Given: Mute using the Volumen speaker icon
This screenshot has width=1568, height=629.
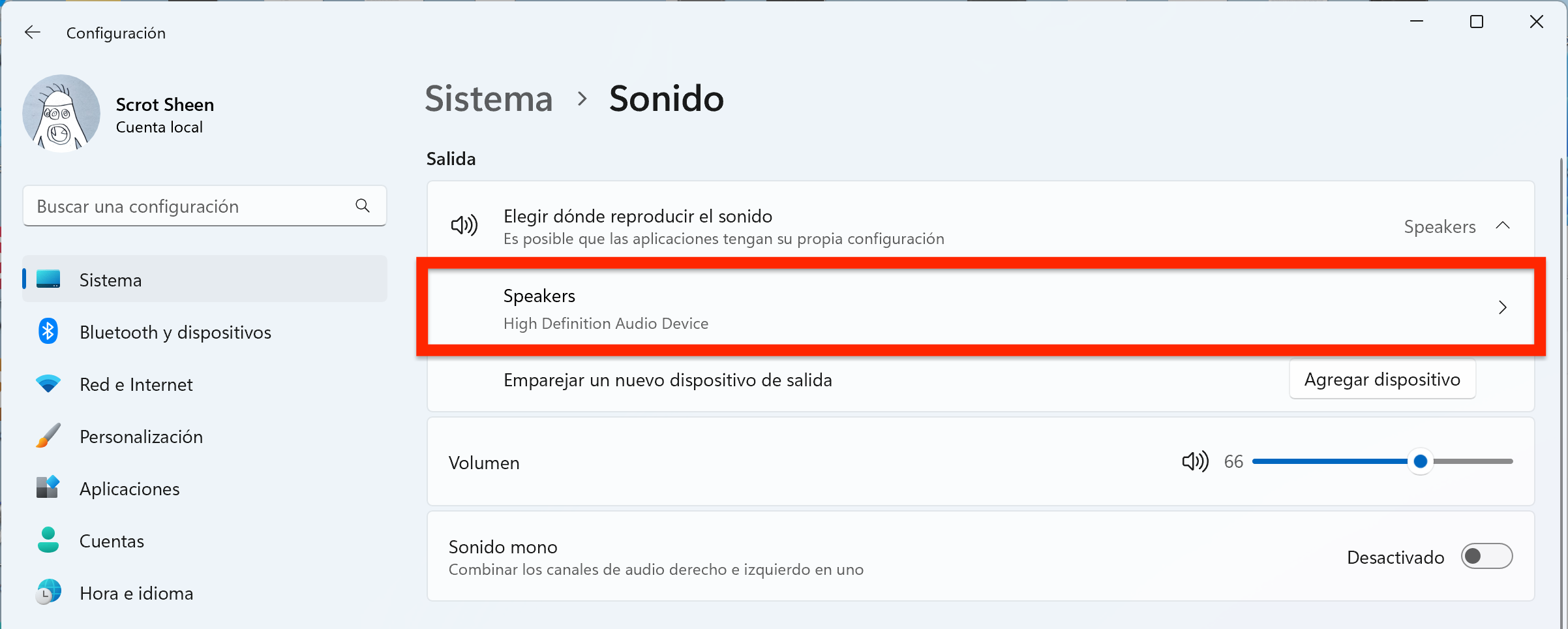Looking at the screenshot, I should pyautogui.click(x=1195, y=461).
